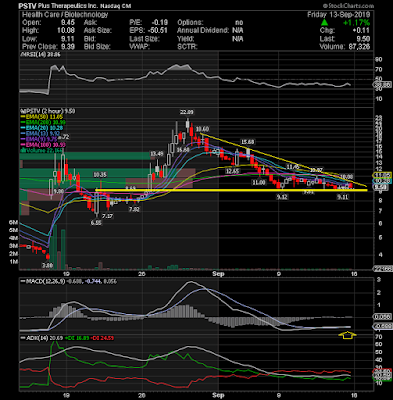Click the Health Care / Biotechnology sector label
The image size is (393, 400).
pyautogui.click(x=65, y=15)
